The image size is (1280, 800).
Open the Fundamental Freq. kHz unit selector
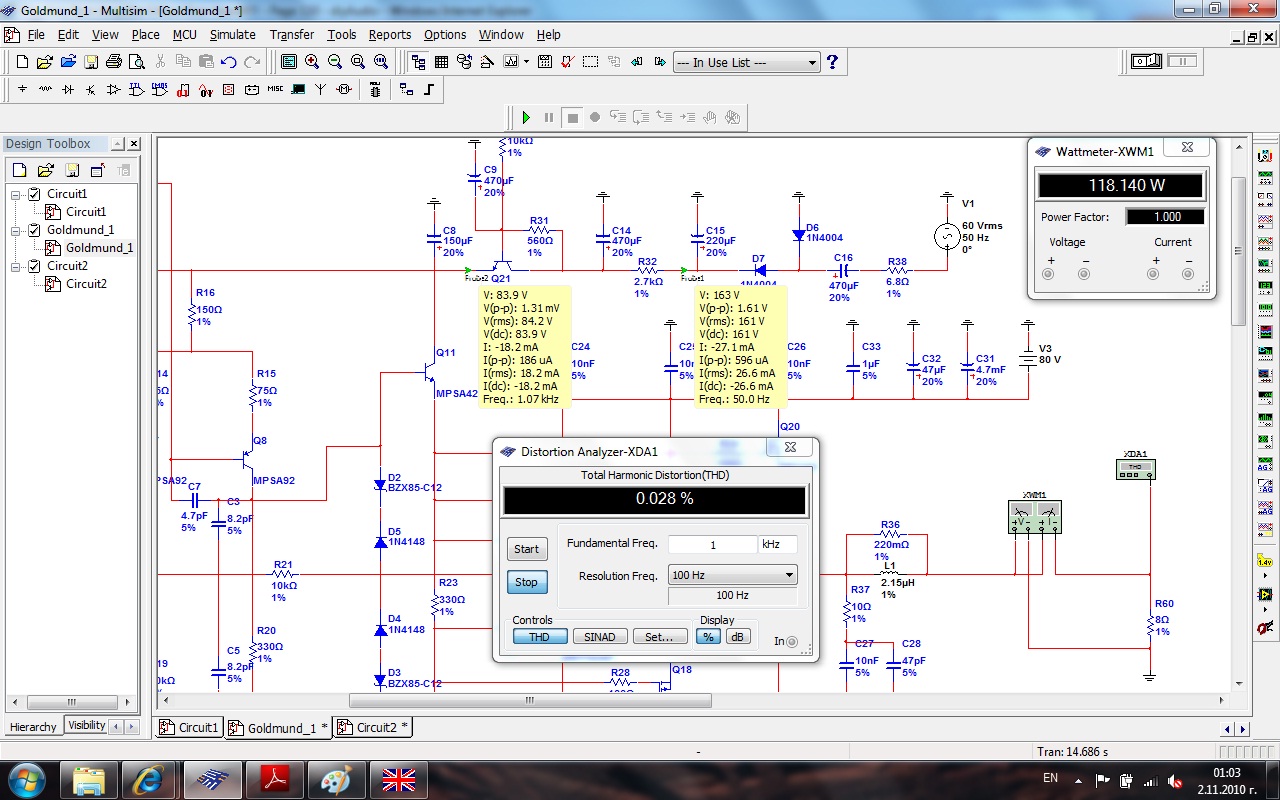(779, 544)
